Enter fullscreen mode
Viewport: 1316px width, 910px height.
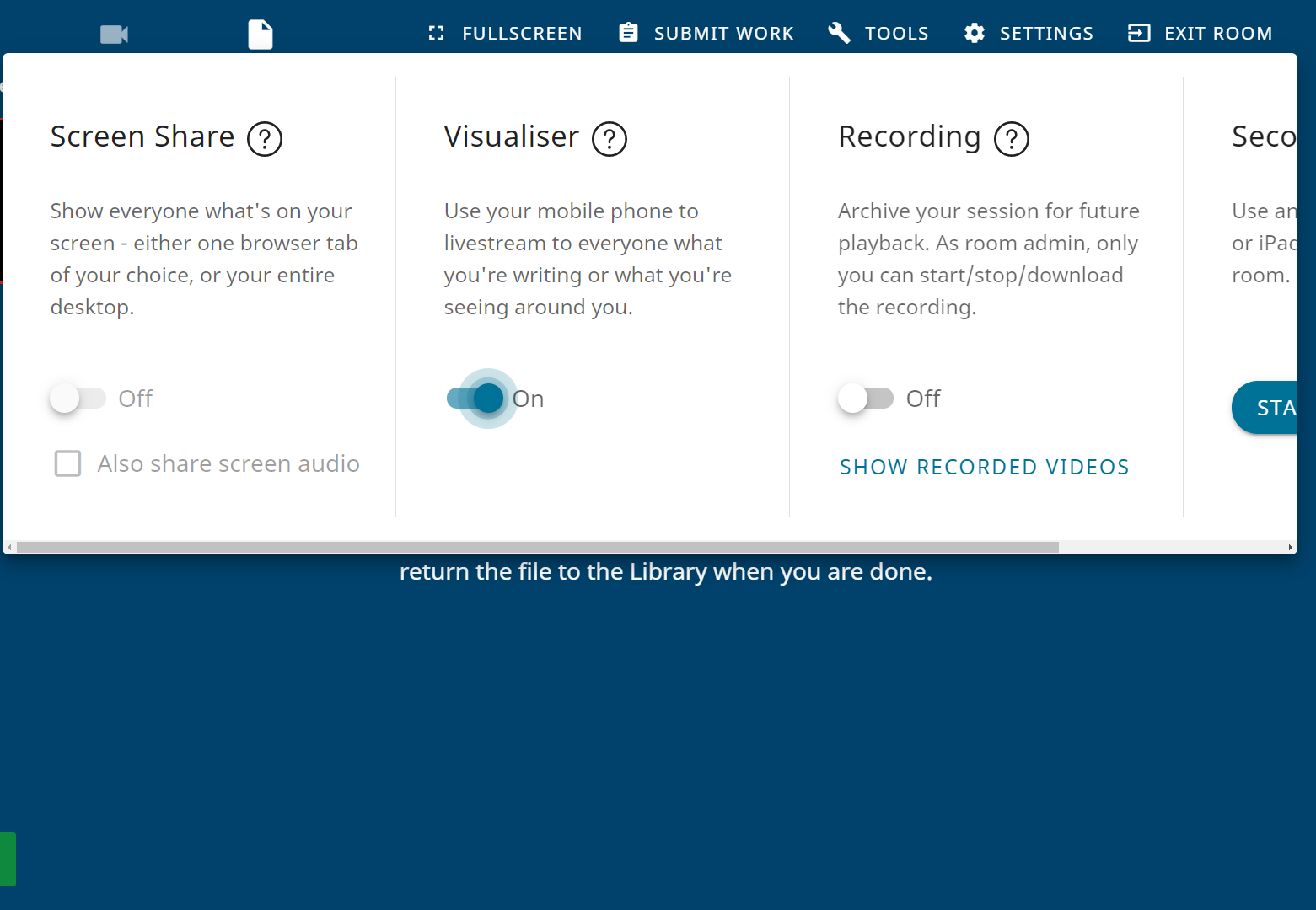505,34
